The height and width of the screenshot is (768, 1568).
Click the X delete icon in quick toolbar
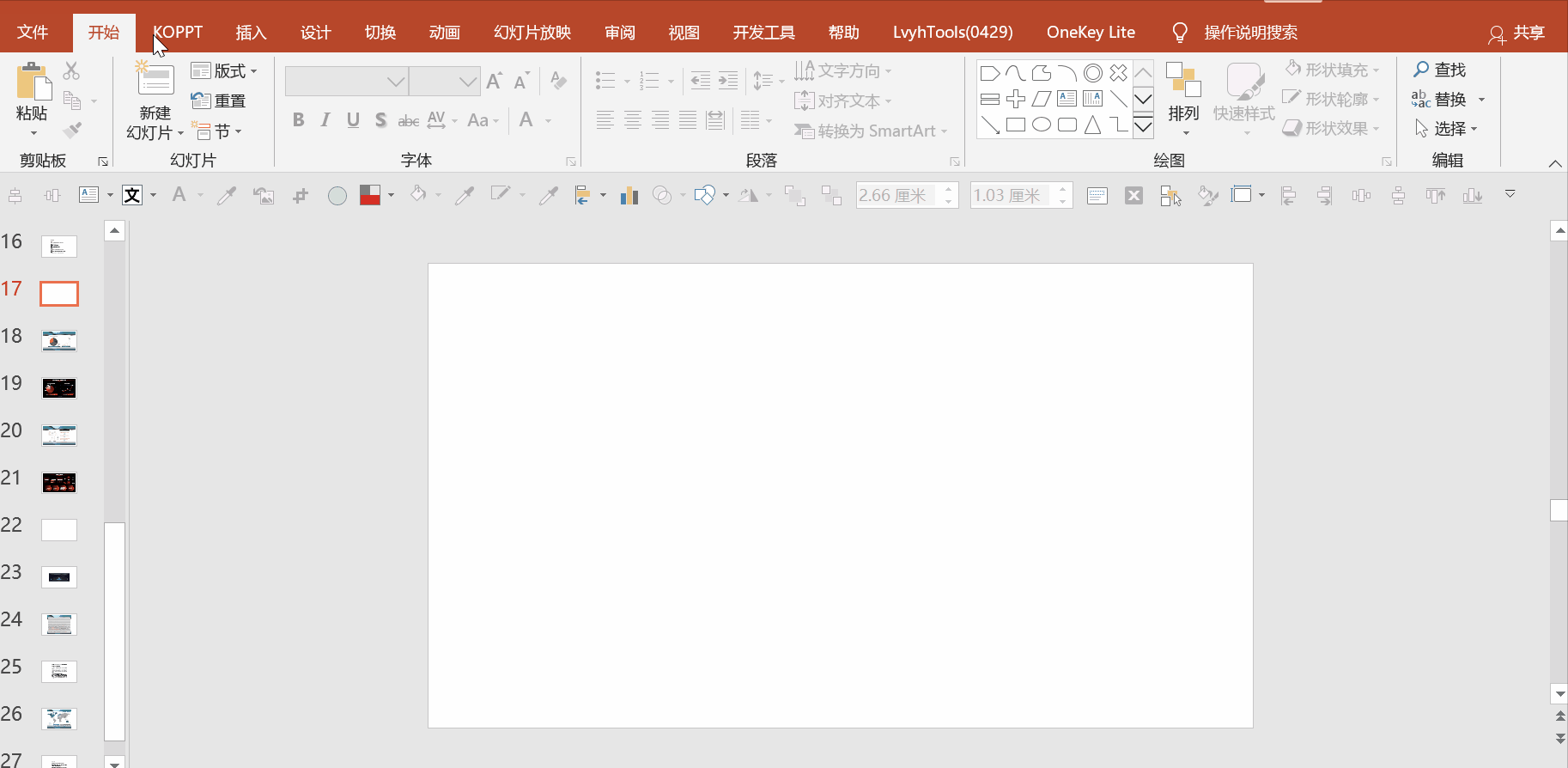[x=1133, y=196]
